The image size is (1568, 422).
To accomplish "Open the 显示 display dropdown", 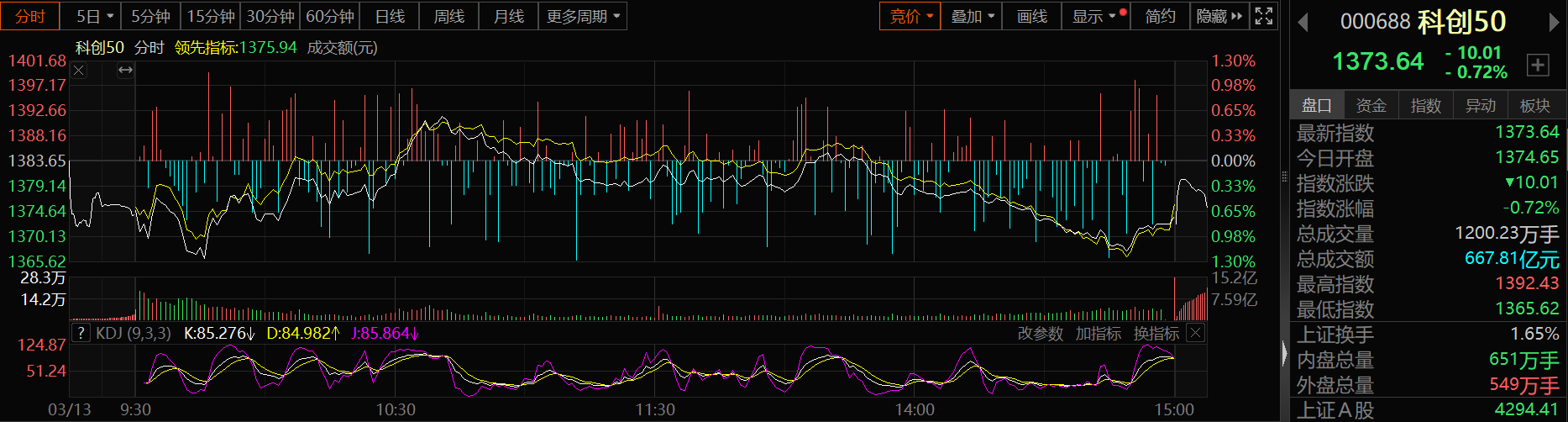I will (x=1093, y=16).
